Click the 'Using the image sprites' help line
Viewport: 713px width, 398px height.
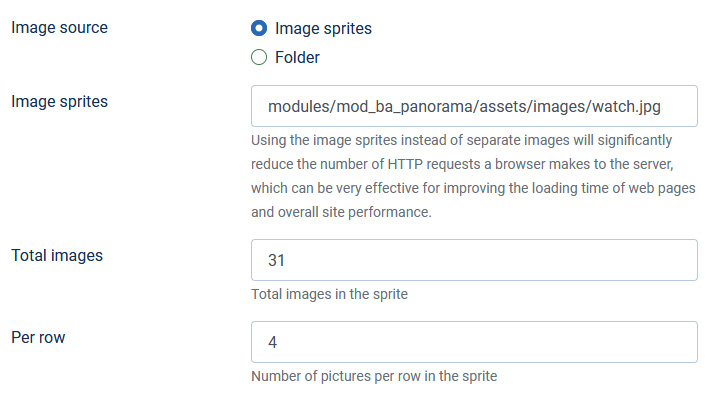[462, 140]
